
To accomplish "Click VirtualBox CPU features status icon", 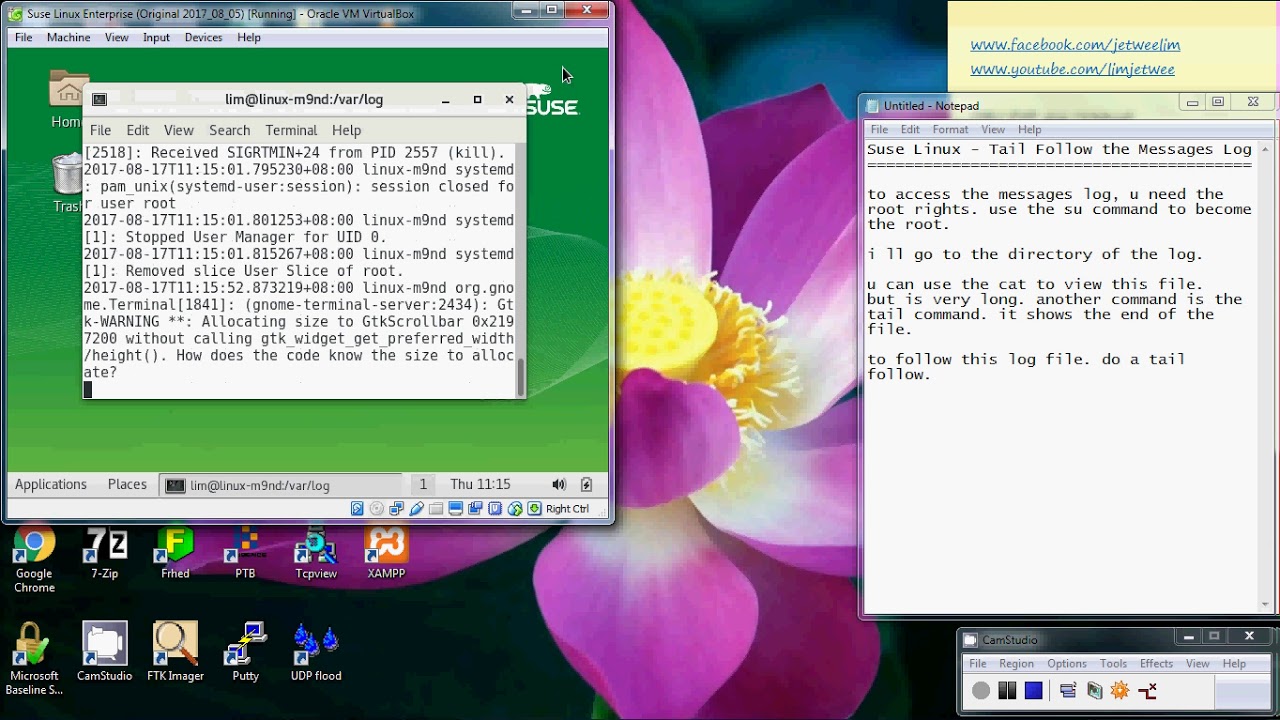I will (495, 509).
